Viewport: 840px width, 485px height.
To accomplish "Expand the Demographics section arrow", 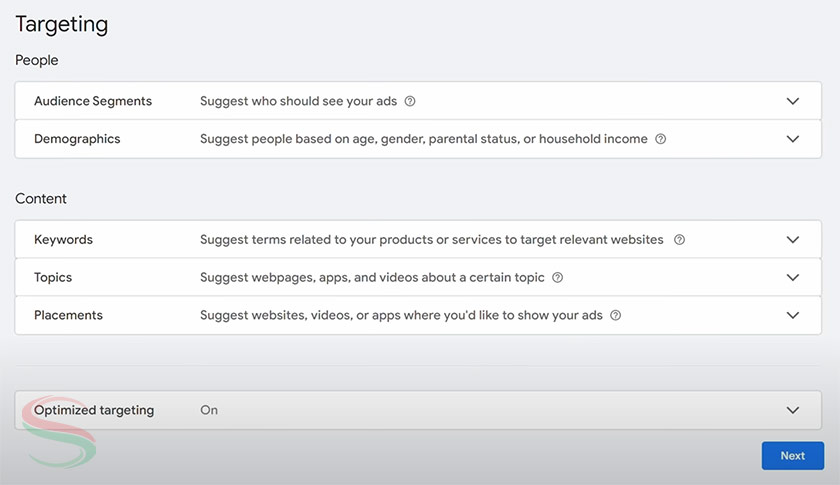I will click(x=793, y=139).
